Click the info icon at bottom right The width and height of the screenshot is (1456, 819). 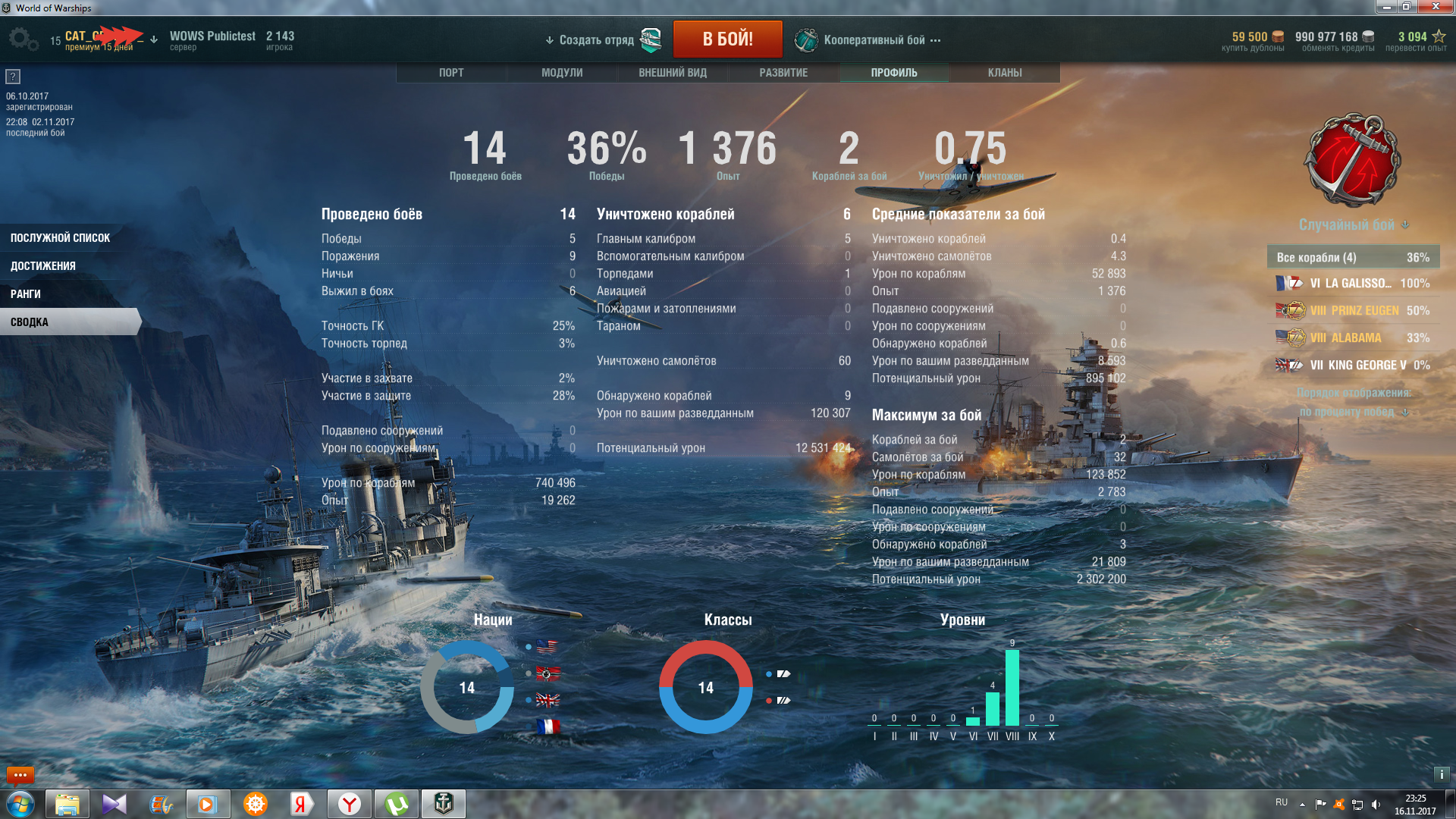click(x=1442, y=774)
